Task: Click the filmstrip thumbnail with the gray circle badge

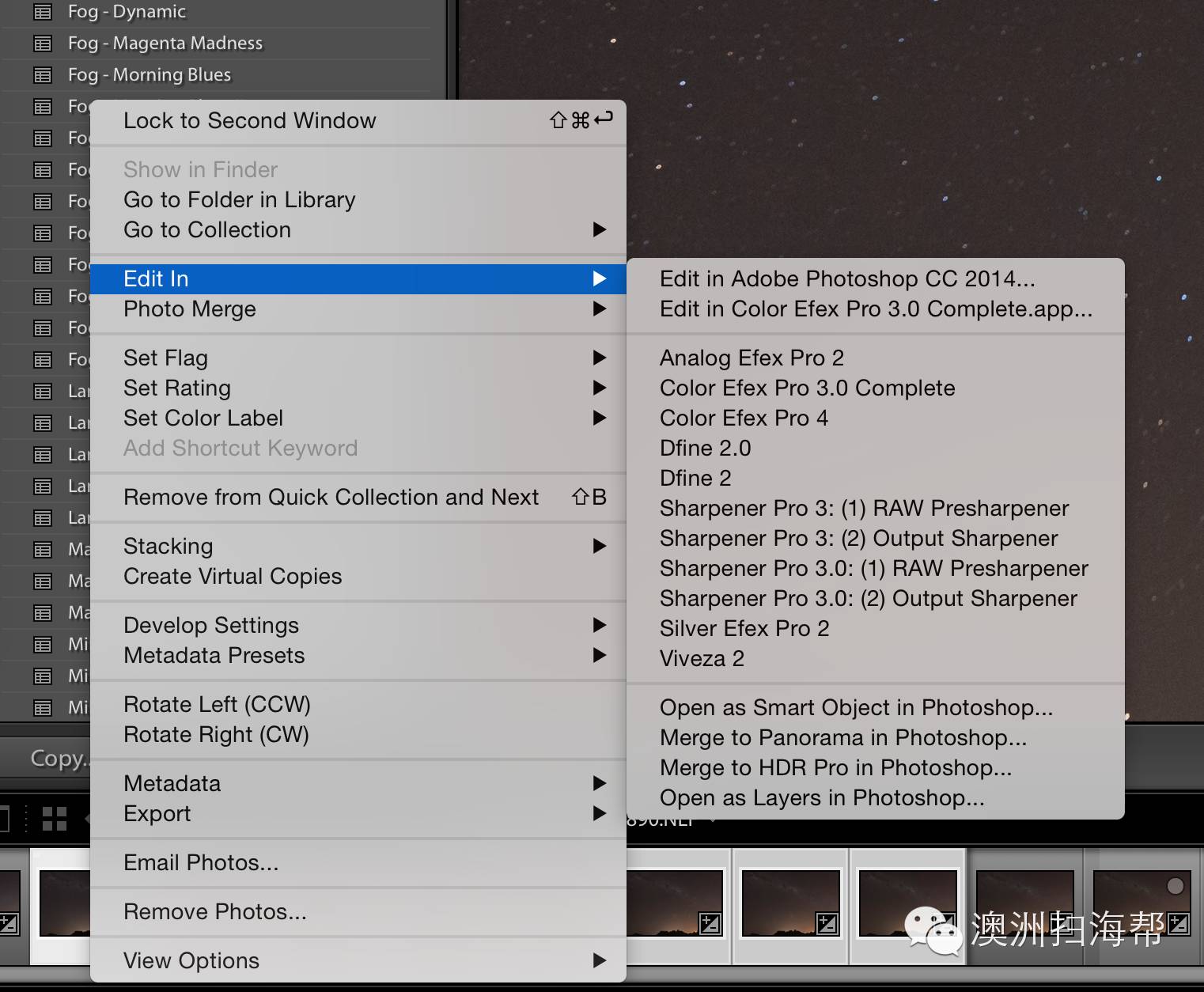Action: click(1142, 903)
